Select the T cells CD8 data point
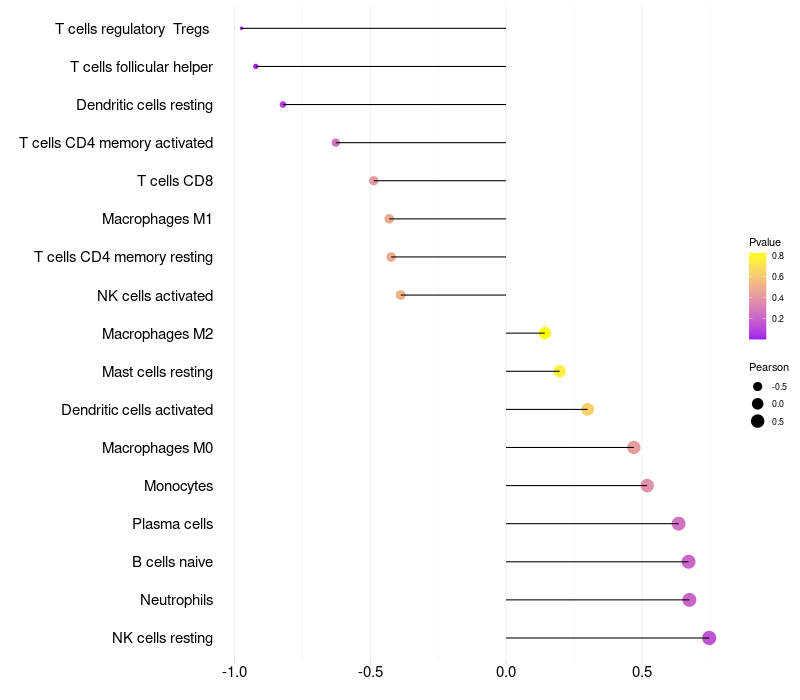Viewport: 800px width, 700px height. (373, 181)
